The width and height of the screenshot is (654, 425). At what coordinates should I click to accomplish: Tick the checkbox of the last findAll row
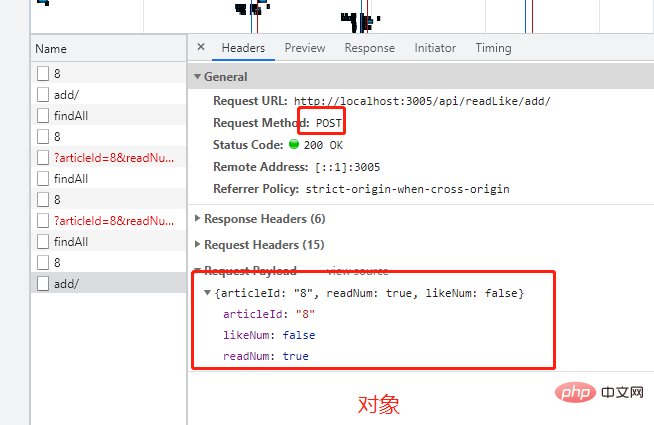click(43, 241)
